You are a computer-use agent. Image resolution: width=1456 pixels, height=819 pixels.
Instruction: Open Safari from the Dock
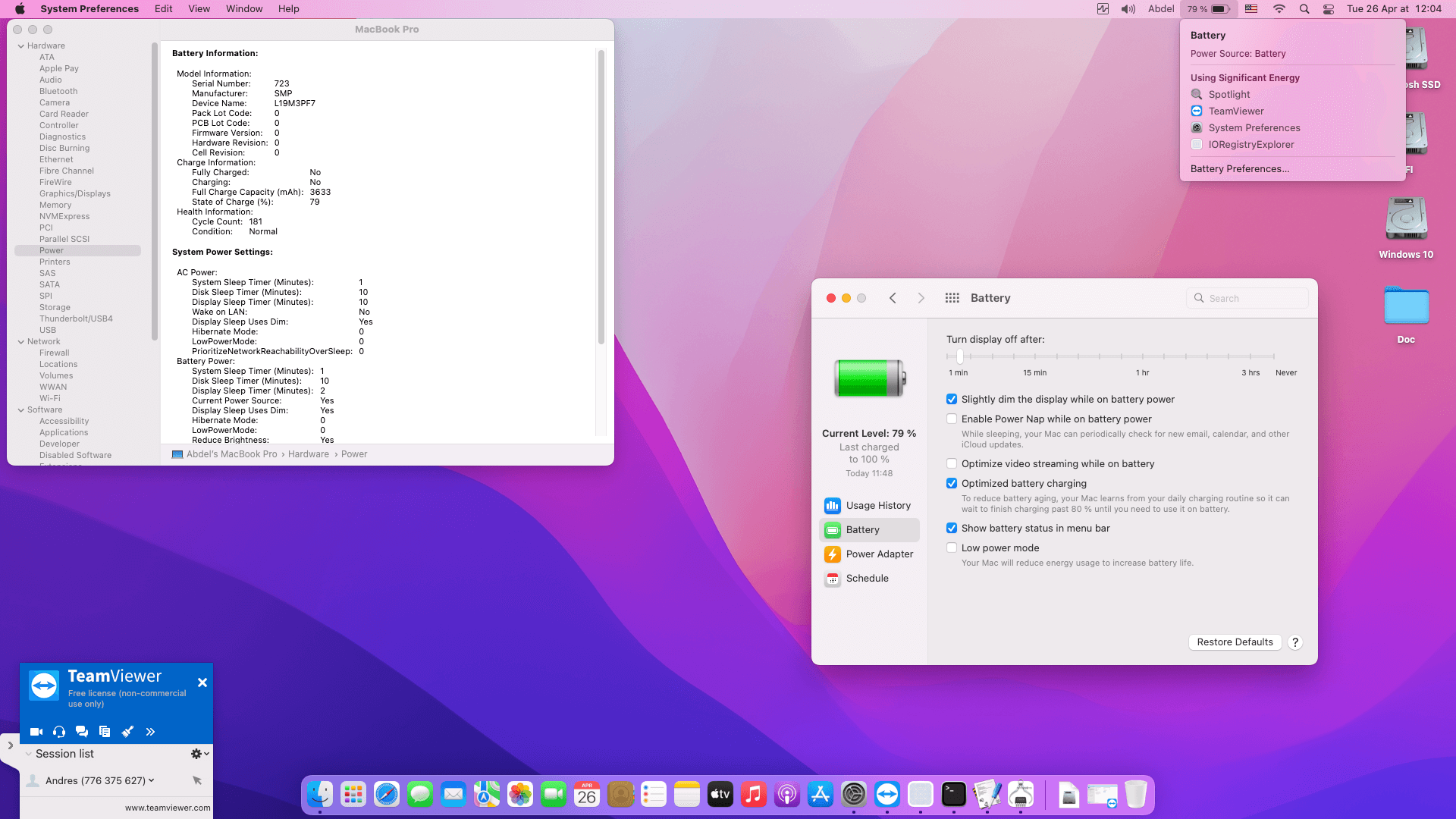click(x=387, y=795)
